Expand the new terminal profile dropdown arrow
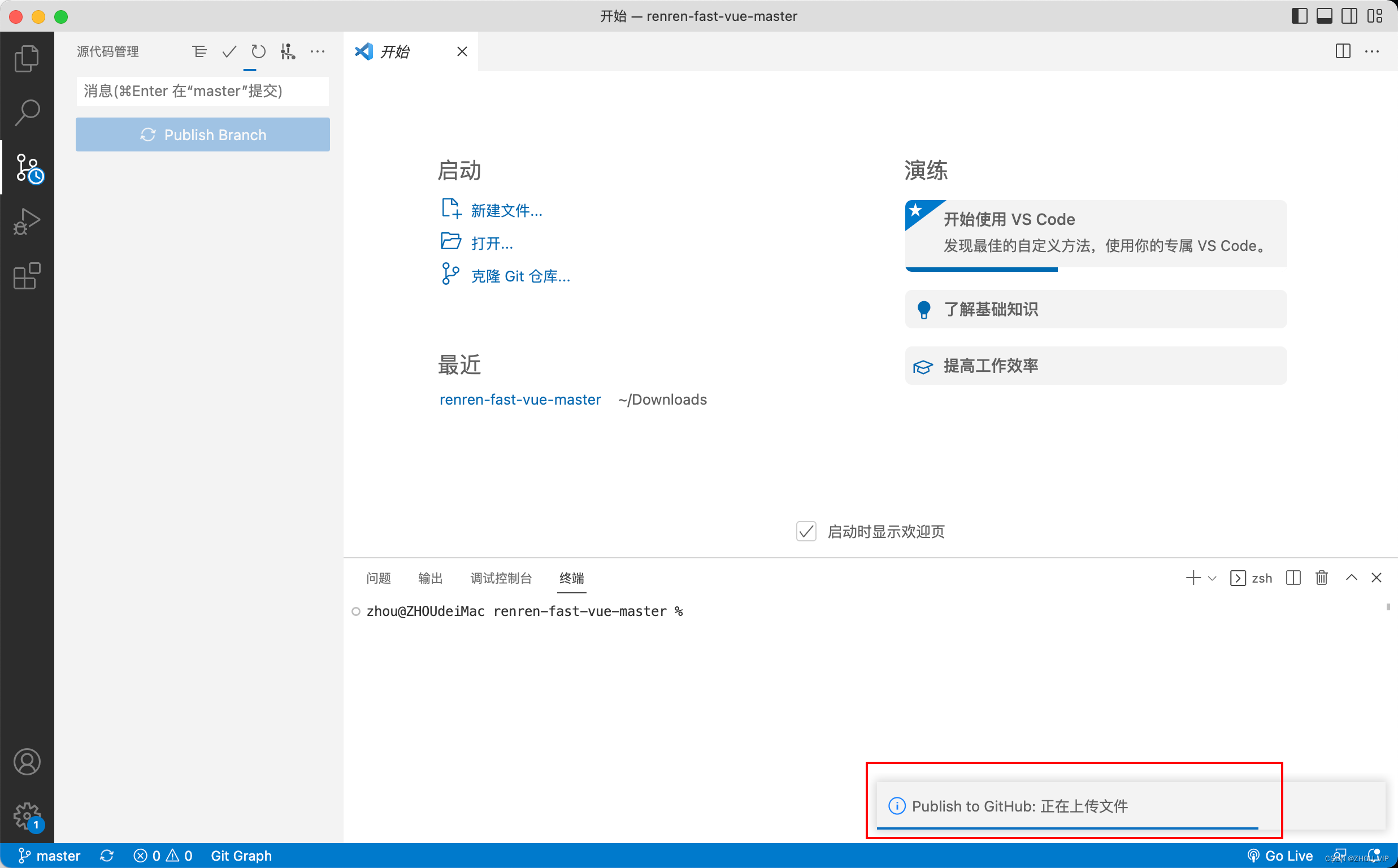The height and width of the screenshot is (868, 1398). pos(1212,578)
